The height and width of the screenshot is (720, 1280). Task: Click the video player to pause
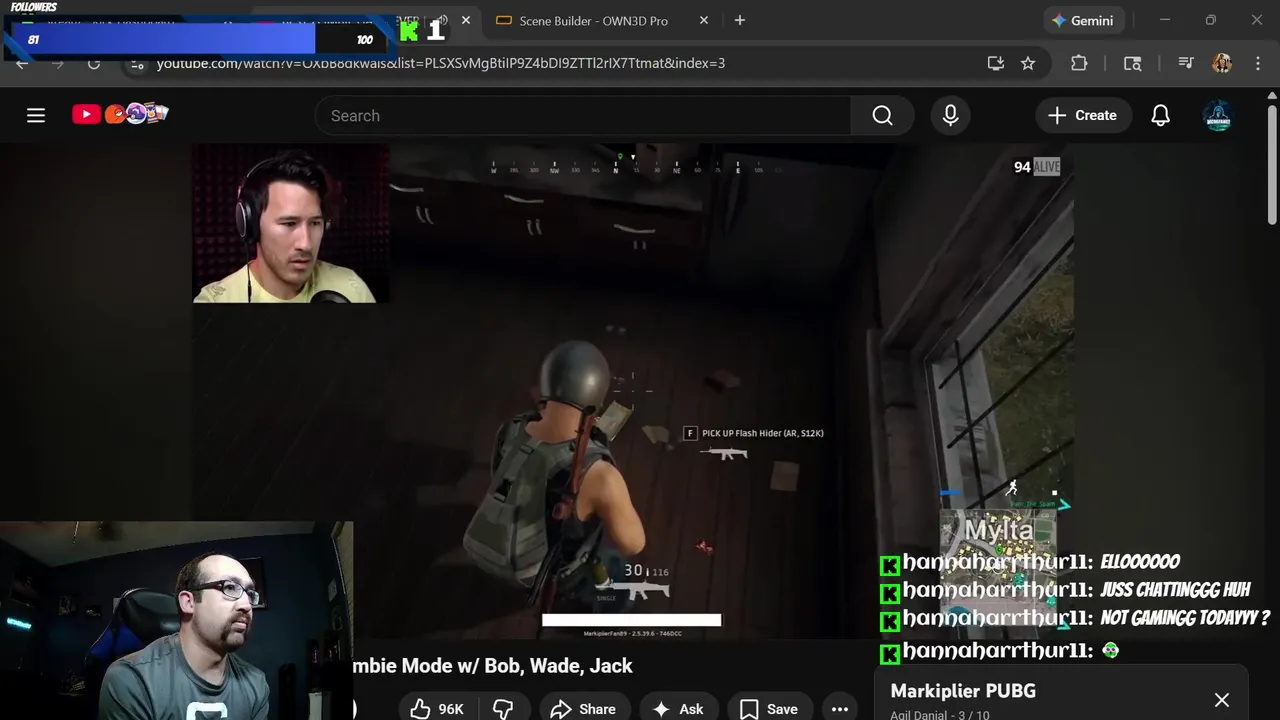[x=632, y=390]
